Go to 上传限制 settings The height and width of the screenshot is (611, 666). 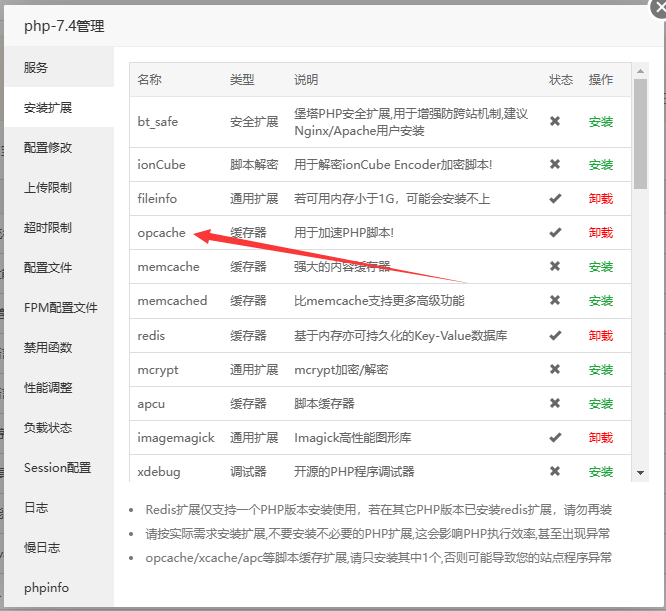click(59, 187)
